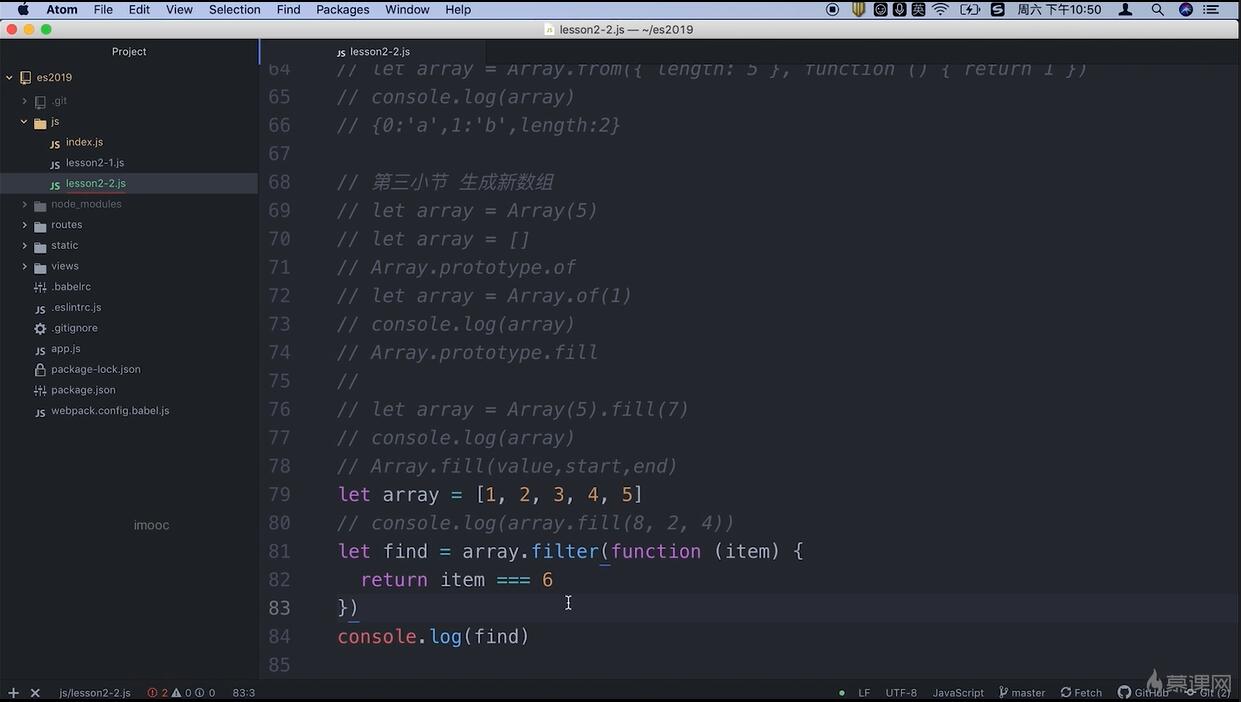Change the JavaScript grammar selector
This screenshot has width=1241, height=702.
958,693
